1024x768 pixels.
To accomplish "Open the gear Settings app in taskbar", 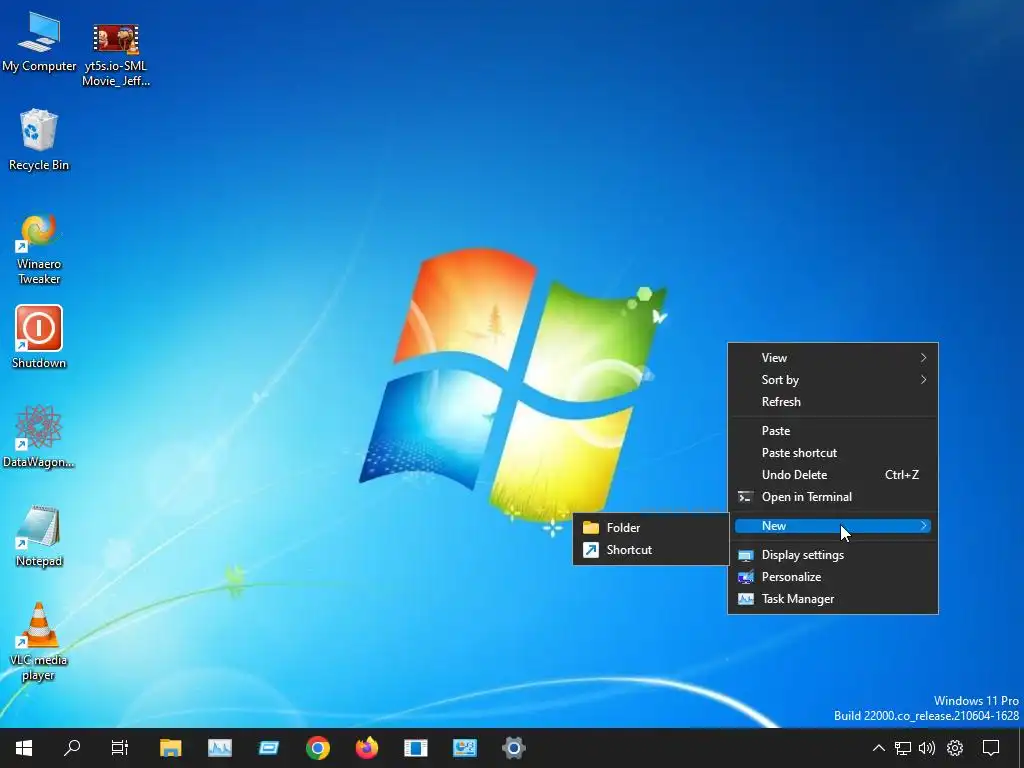I will [513, 748].
